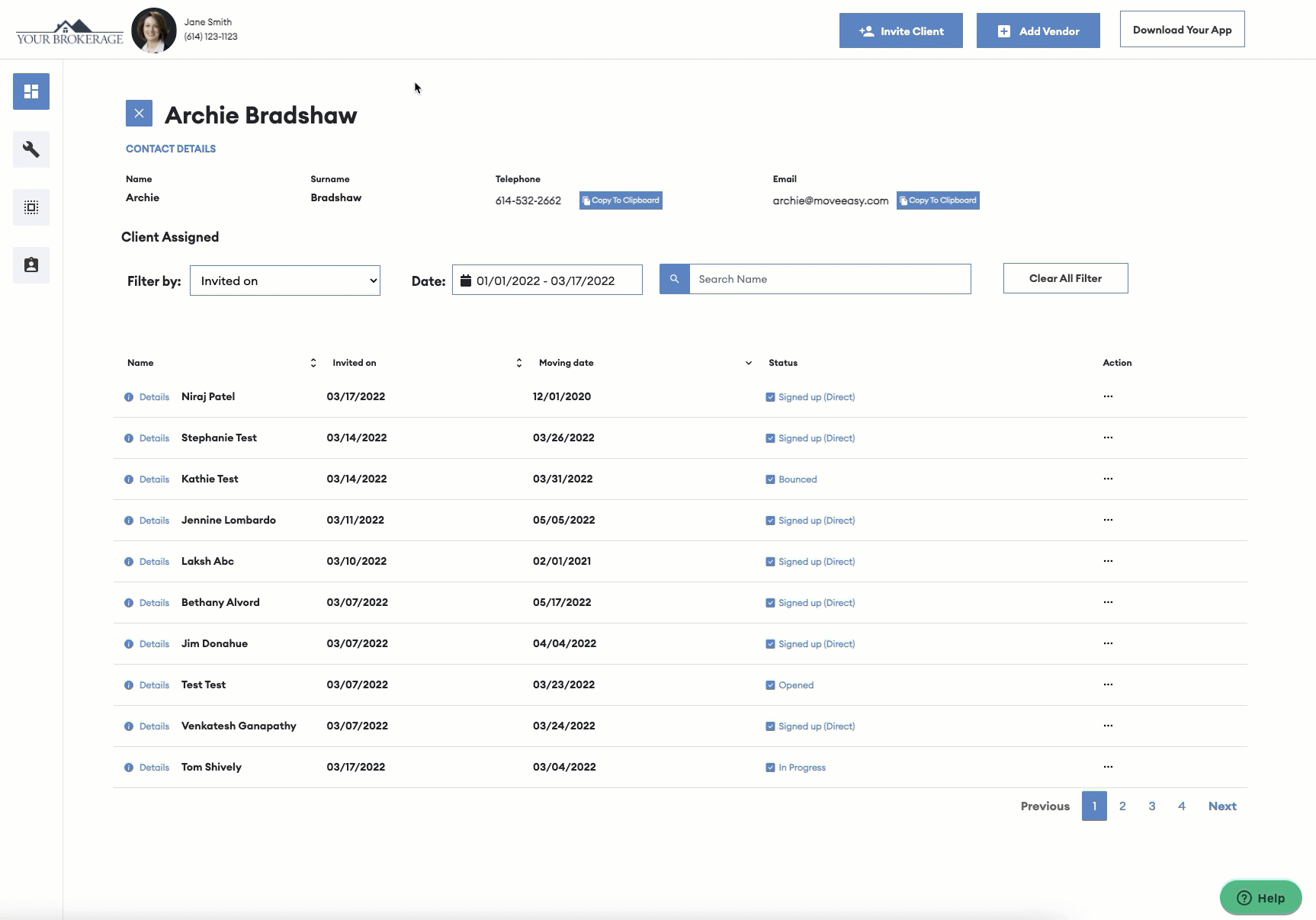Click info icon beside Laksh Abc

click(129, 562)
